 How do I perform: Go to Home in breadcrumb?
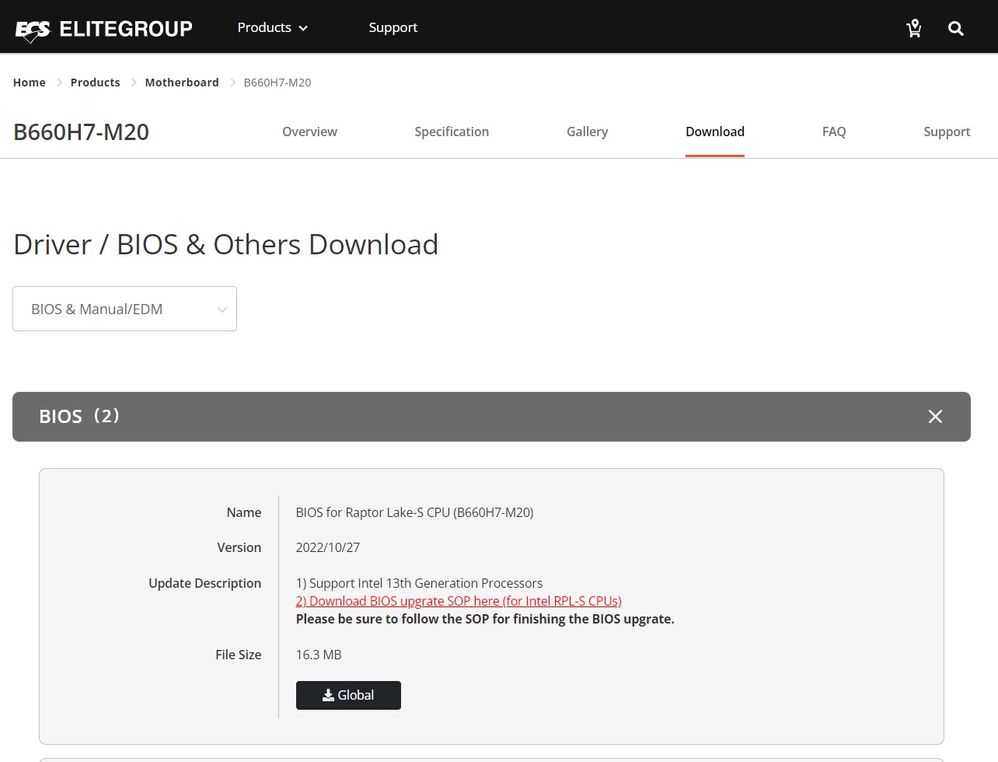[x=29, y=82]
